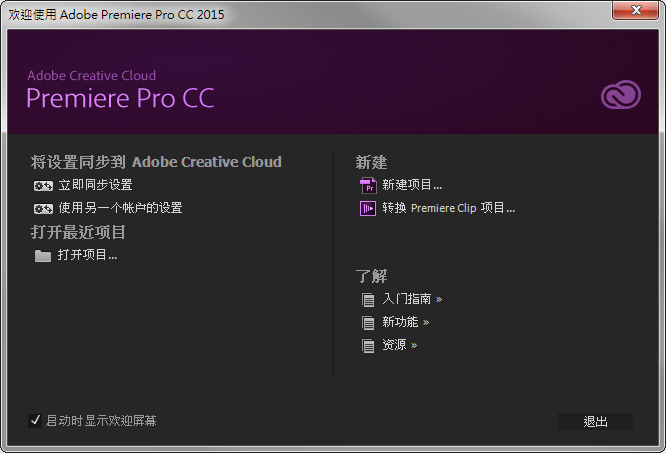666x453 pixels.
Task: Click the 打开最近项目 heading
Action: (78, 233)
